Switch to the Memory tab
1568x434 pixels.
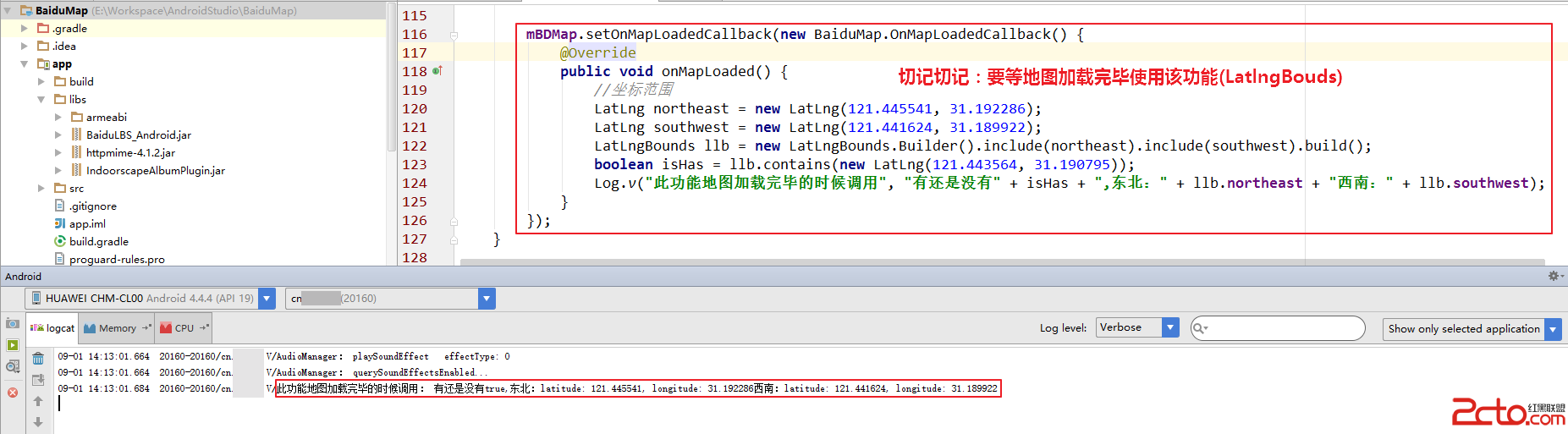tap(117, 328)
